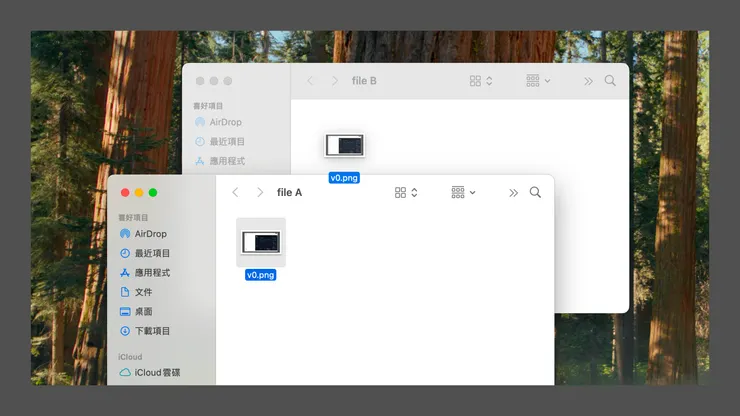
Task: Open search in file A window
Action: point(535,192)
